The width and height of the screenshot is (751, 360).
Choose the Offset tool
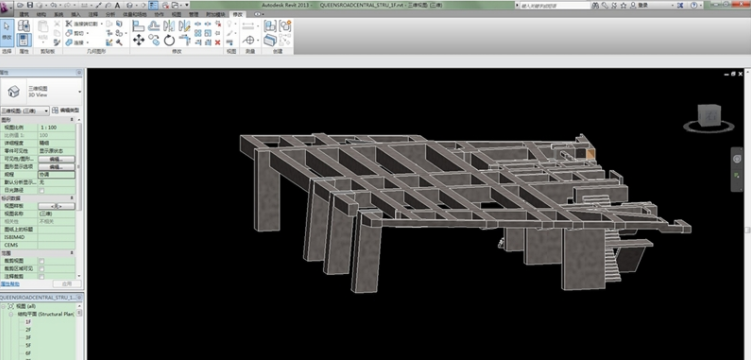pos(154,25)
